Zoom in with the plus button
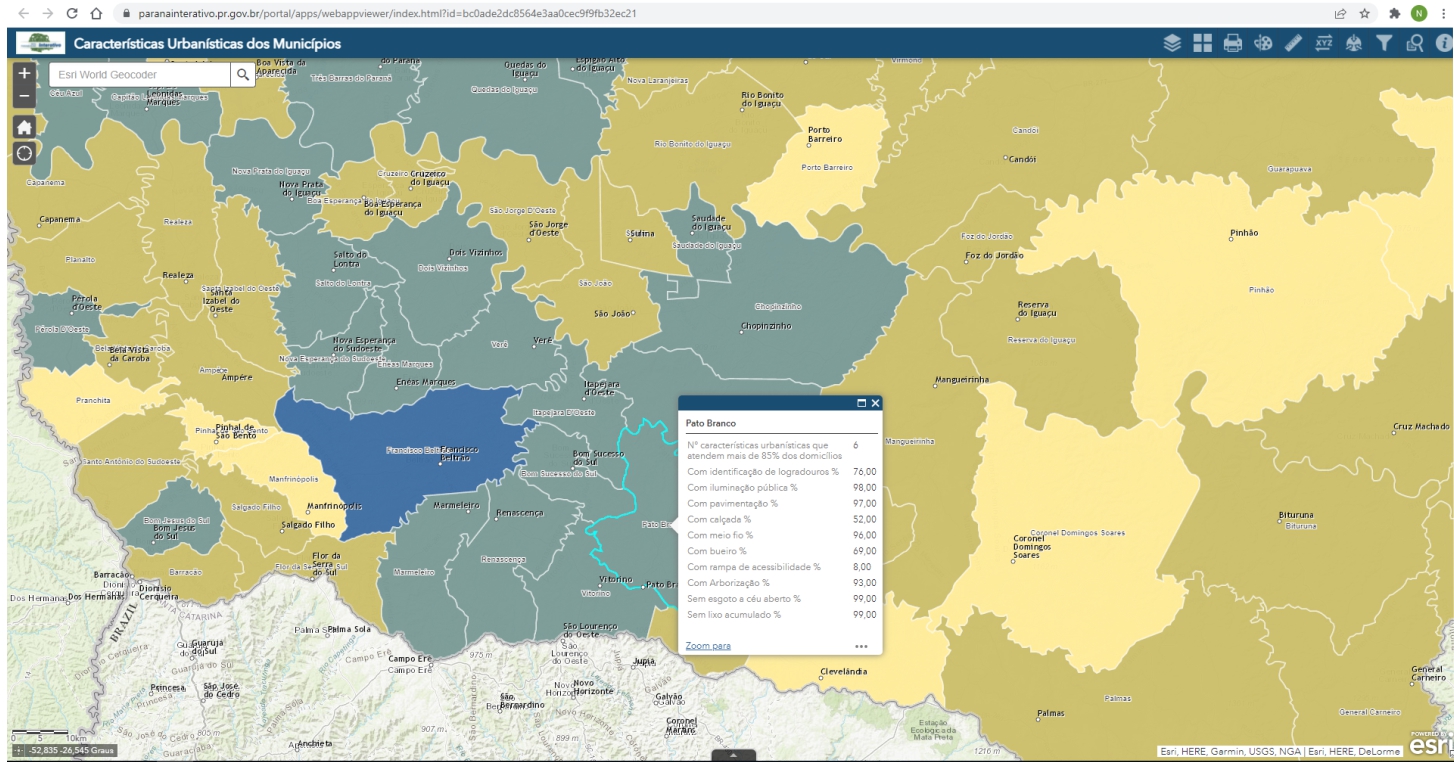This screenshot has width=1454, height=762. pos(25,74)
